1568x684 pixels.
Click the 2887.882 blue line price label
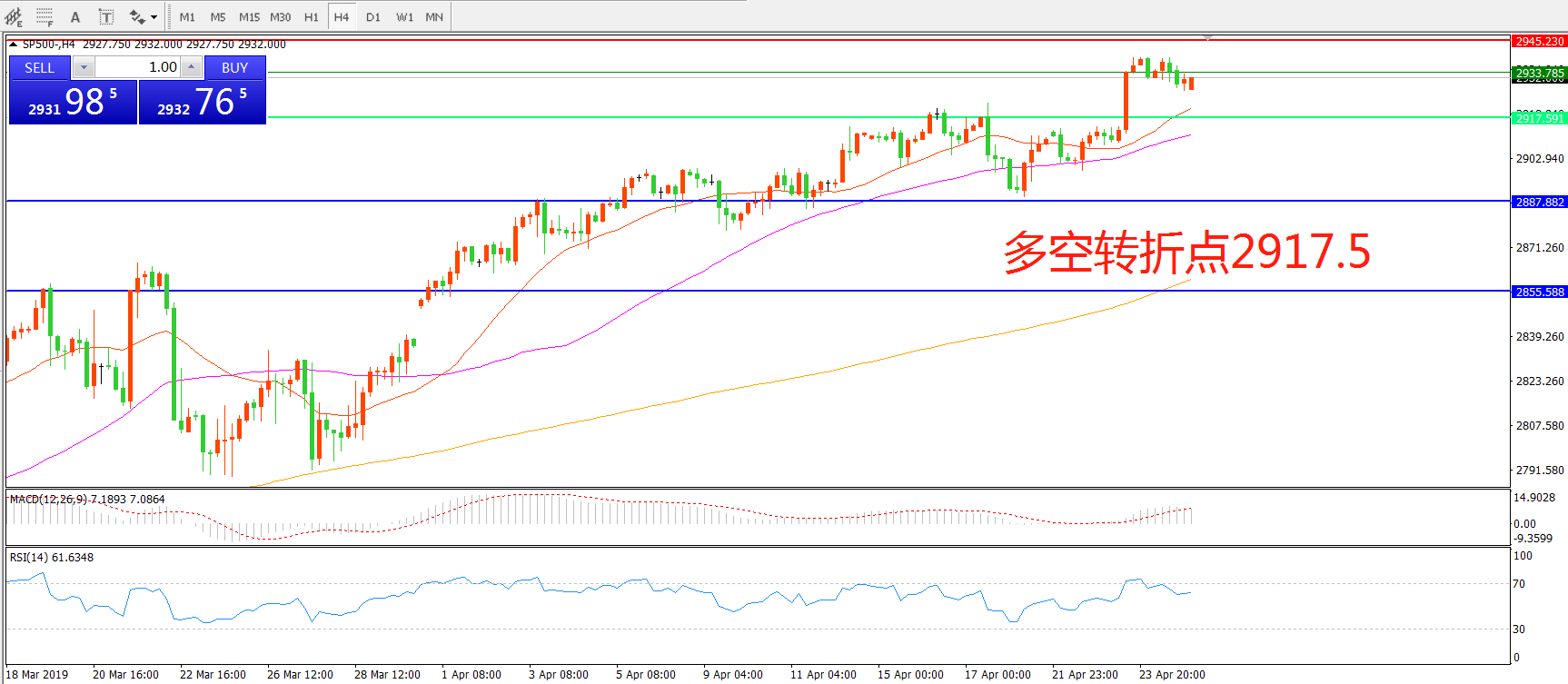1539,202
